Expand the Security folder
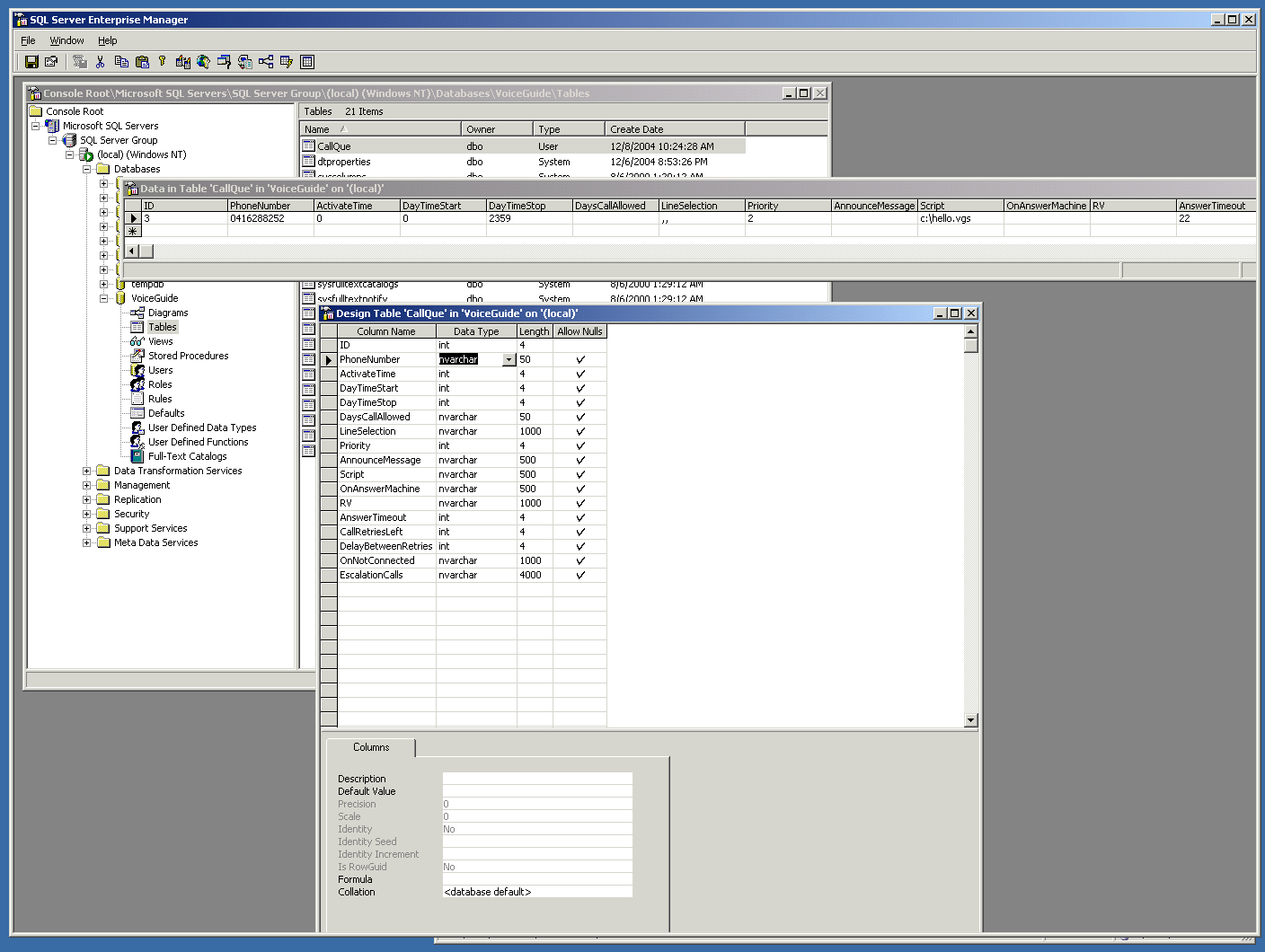1265x952 pixels. coord(87,514)
